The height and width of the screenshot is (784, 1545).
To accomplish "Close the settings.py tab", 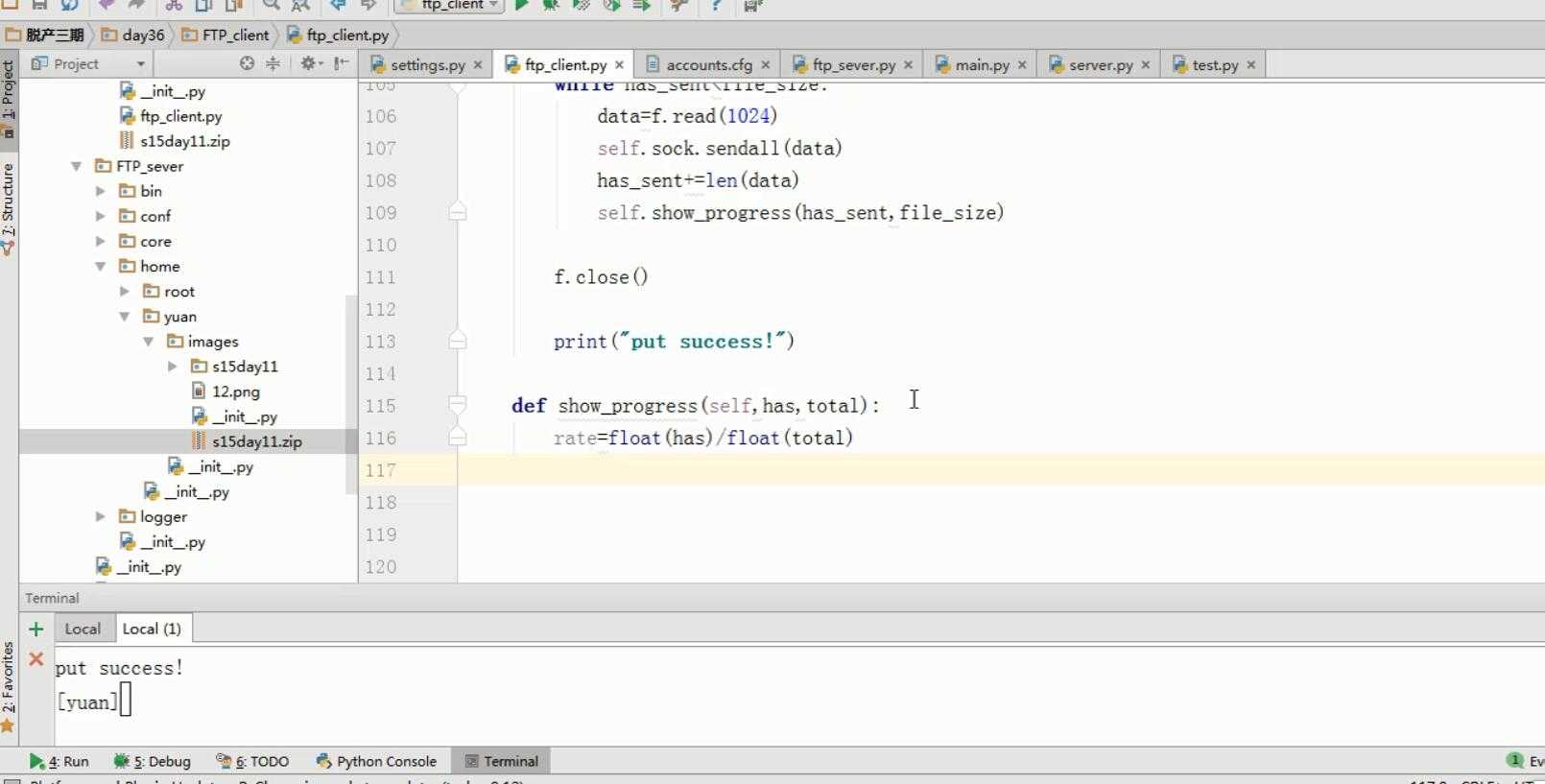I will pos(477,65).
